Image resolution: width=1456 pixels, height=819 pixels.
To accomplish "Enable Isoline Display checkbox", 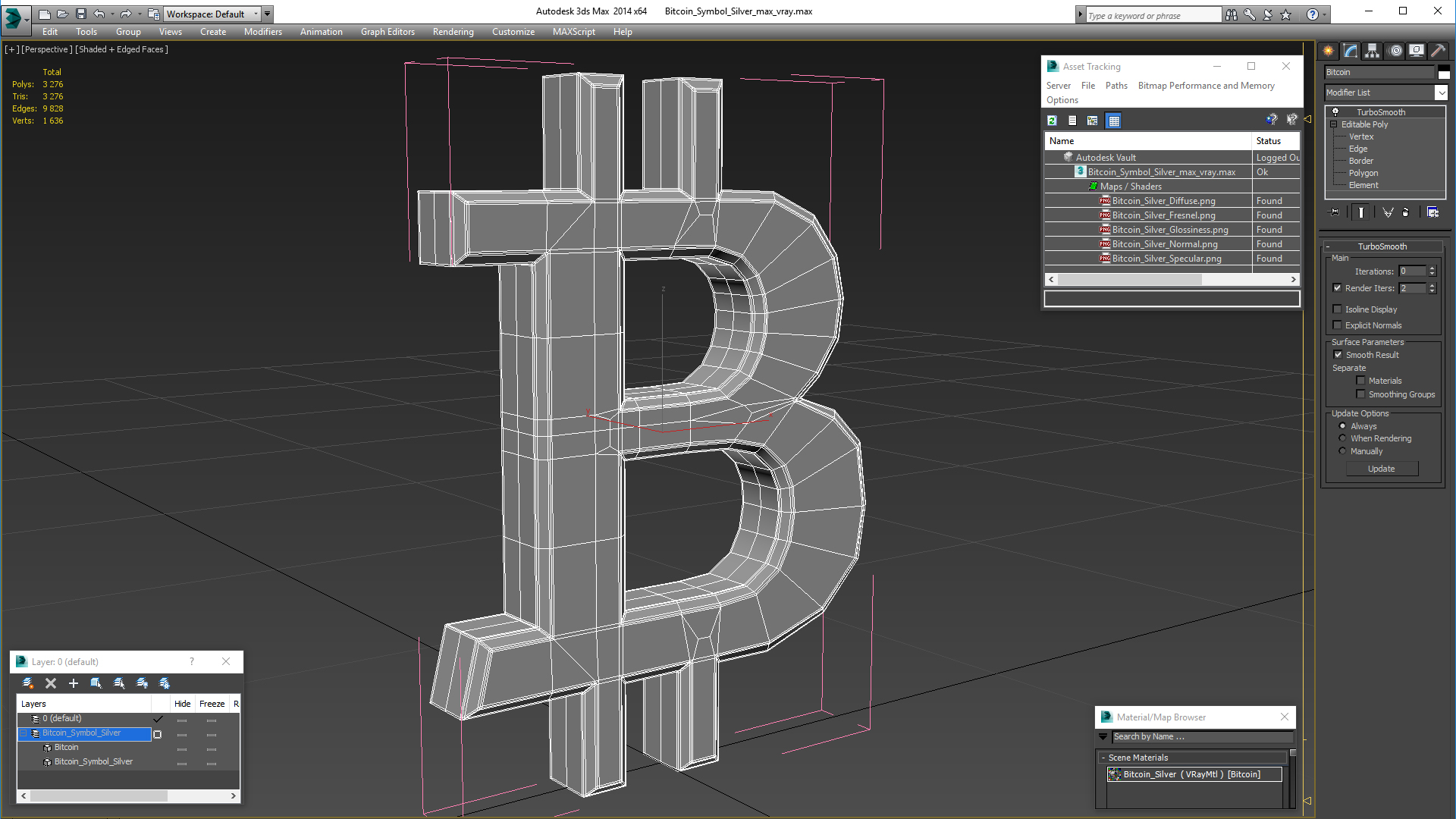I will [x=1338, y=309].
